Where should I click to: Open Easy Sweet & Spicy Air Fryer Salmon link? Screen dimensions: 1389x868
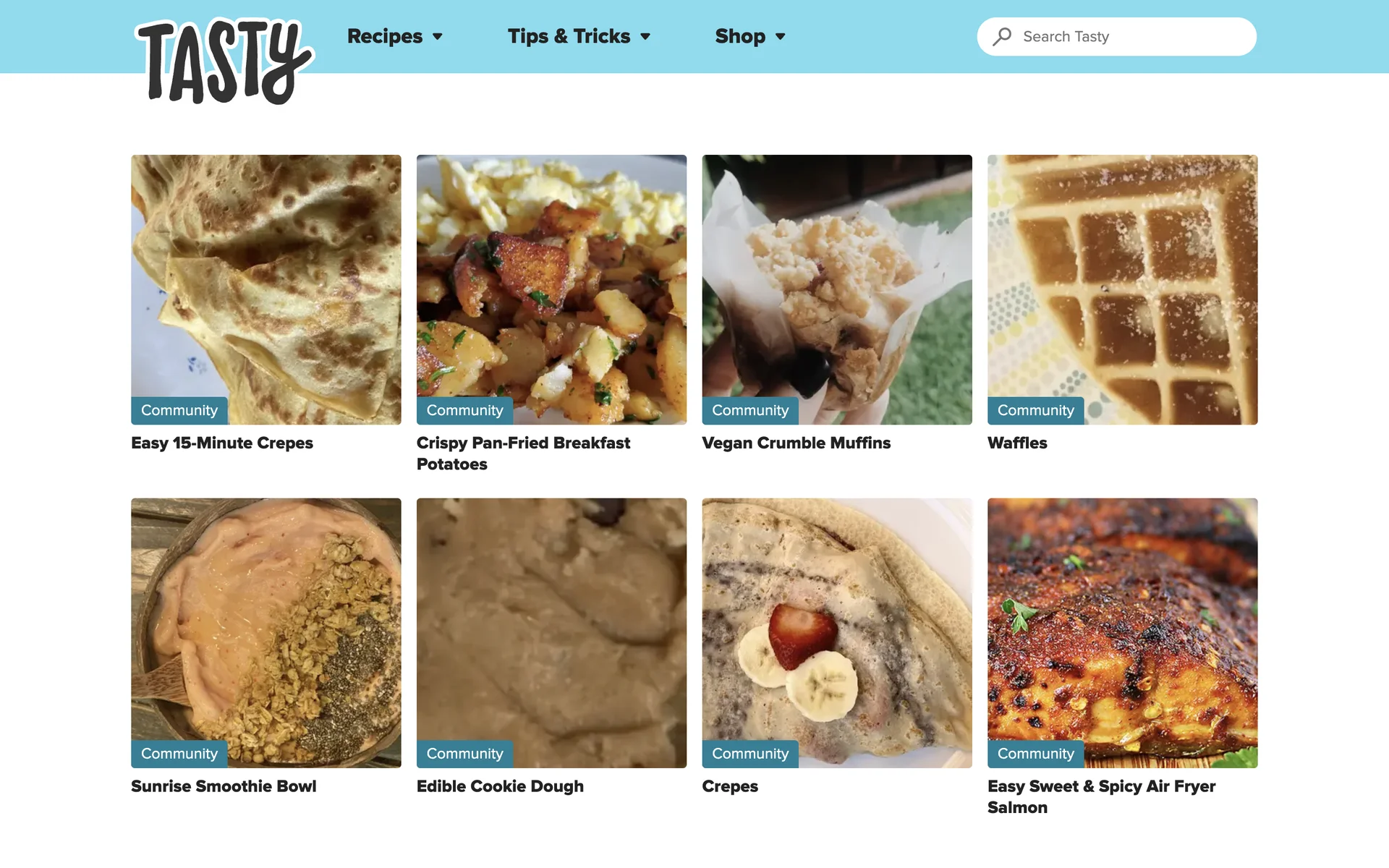tap(1101, 797)
